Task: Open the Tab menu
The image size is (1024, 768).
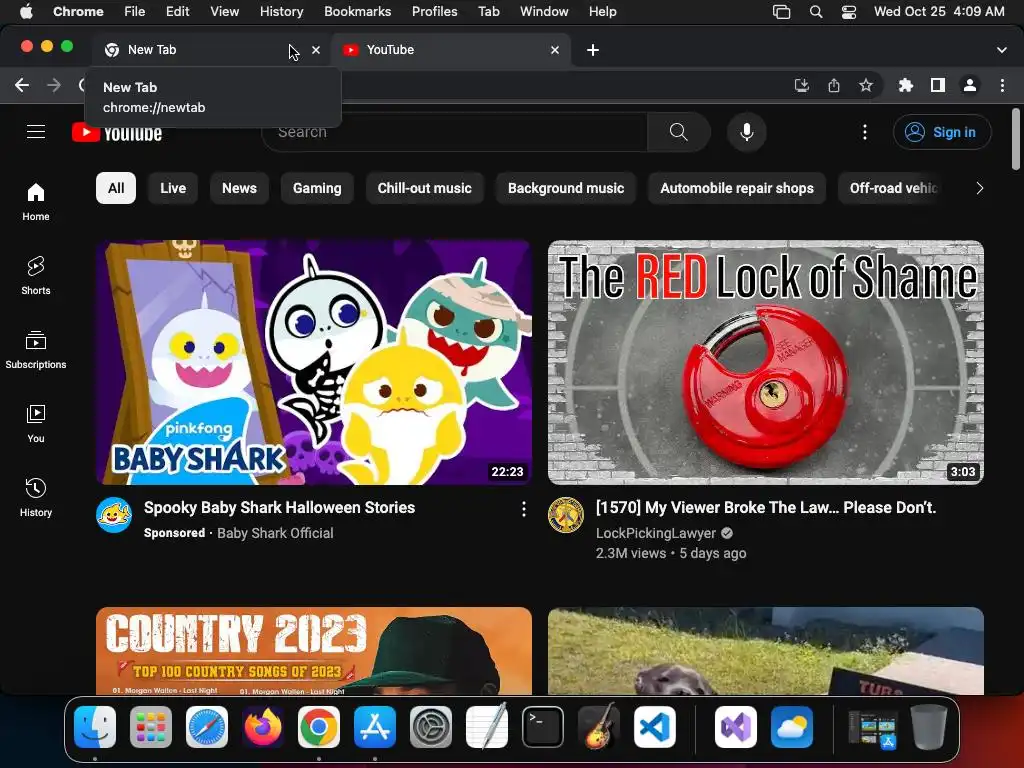Action: [488, 11]
